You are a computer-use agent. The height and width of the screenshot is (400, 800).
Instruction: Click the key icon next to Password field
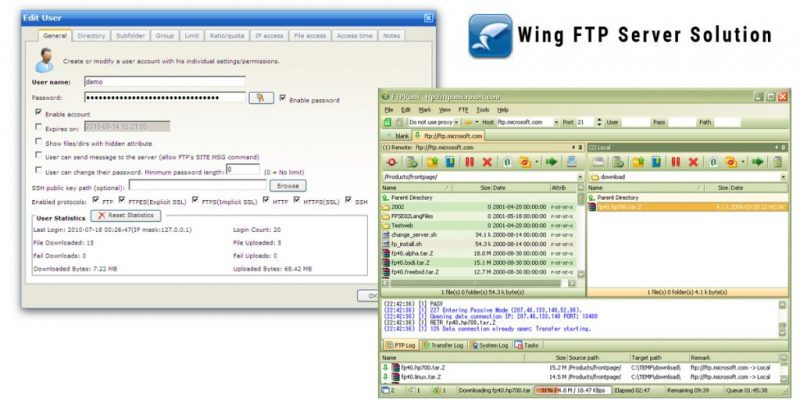[261, 98]
